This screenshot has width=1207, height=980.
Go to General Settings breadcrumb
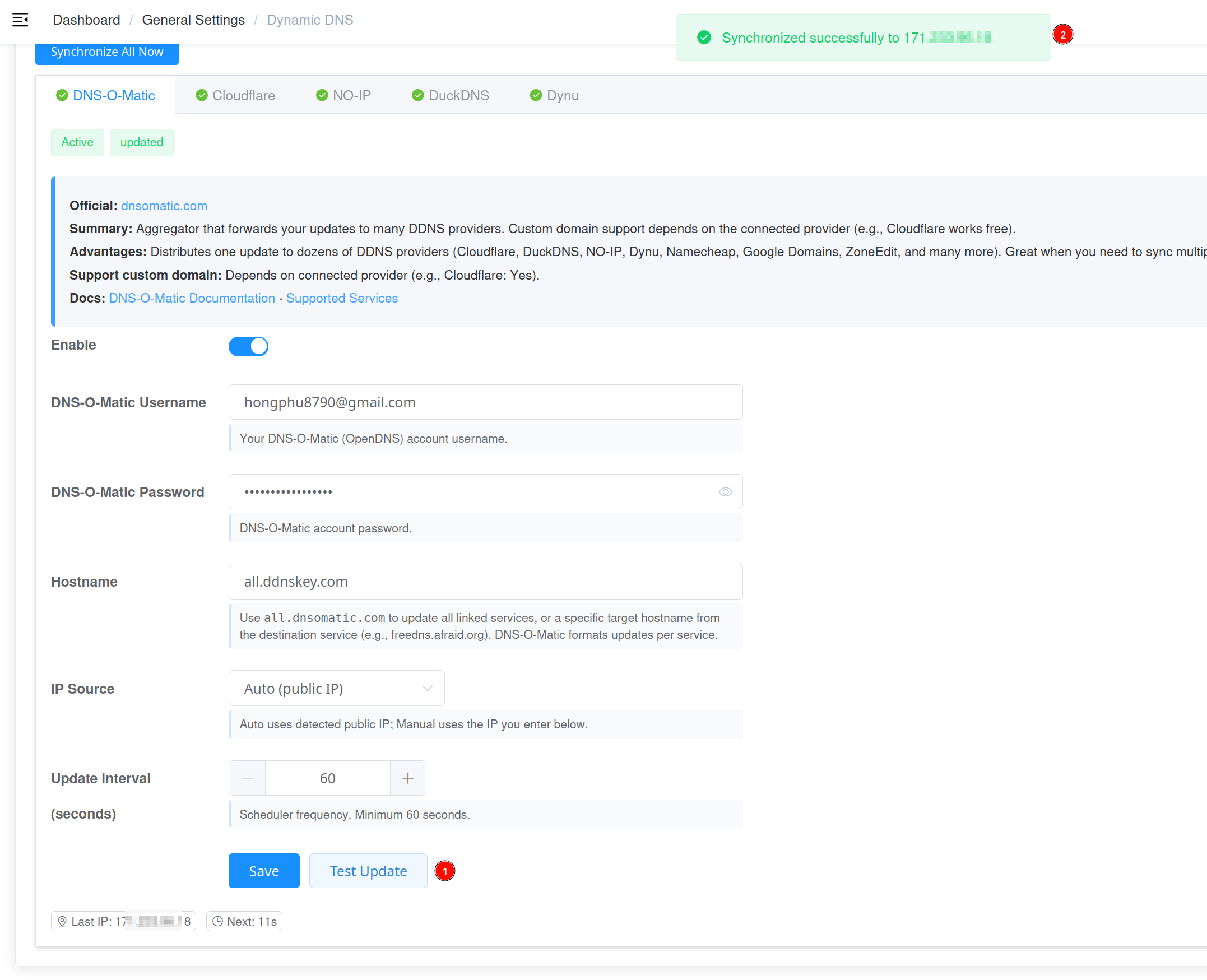pyautogui.click(x=193, y=20)
